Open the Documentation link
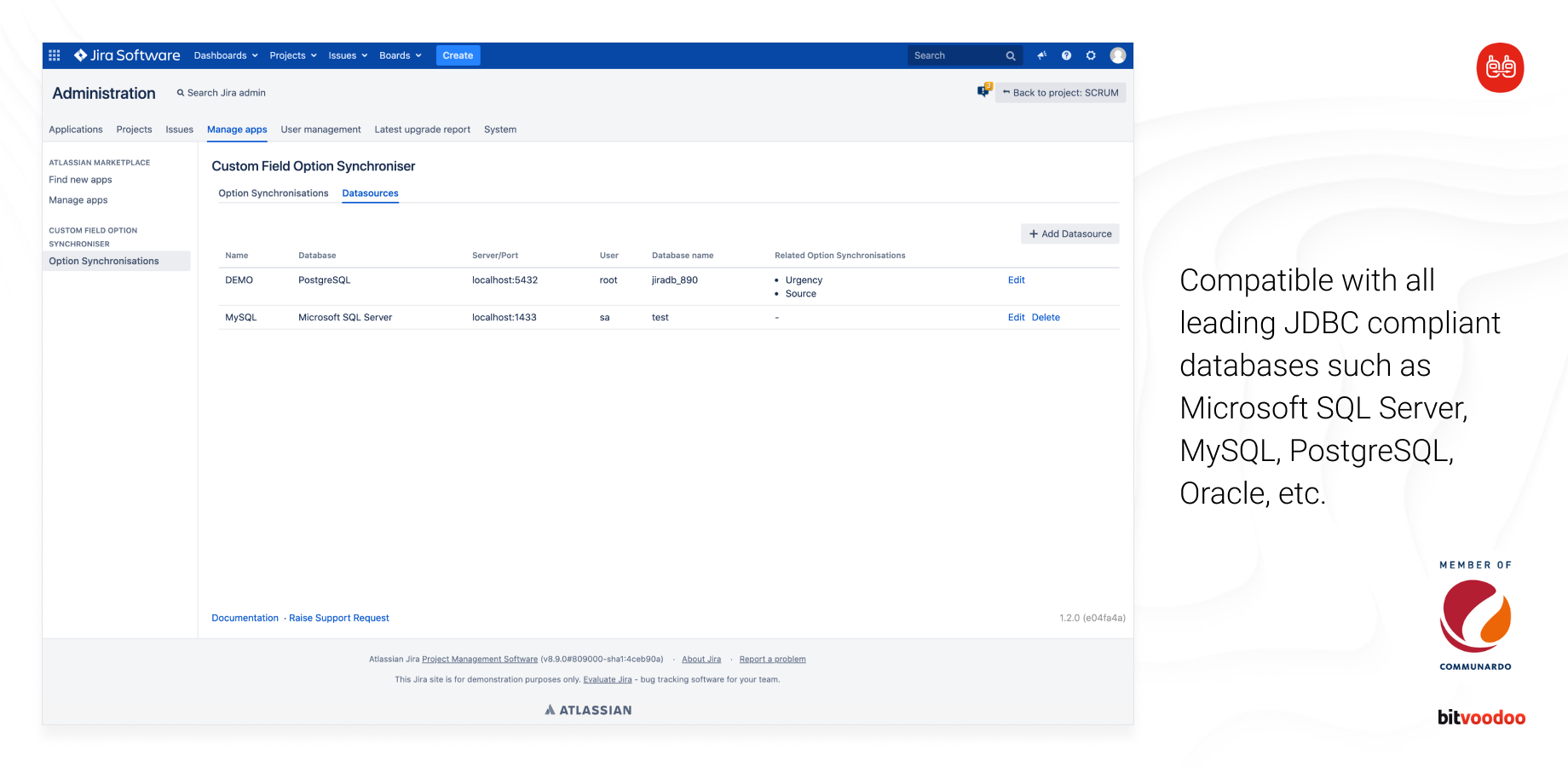The height and width of the screenshot is (767, 1568). click(245, 618)
